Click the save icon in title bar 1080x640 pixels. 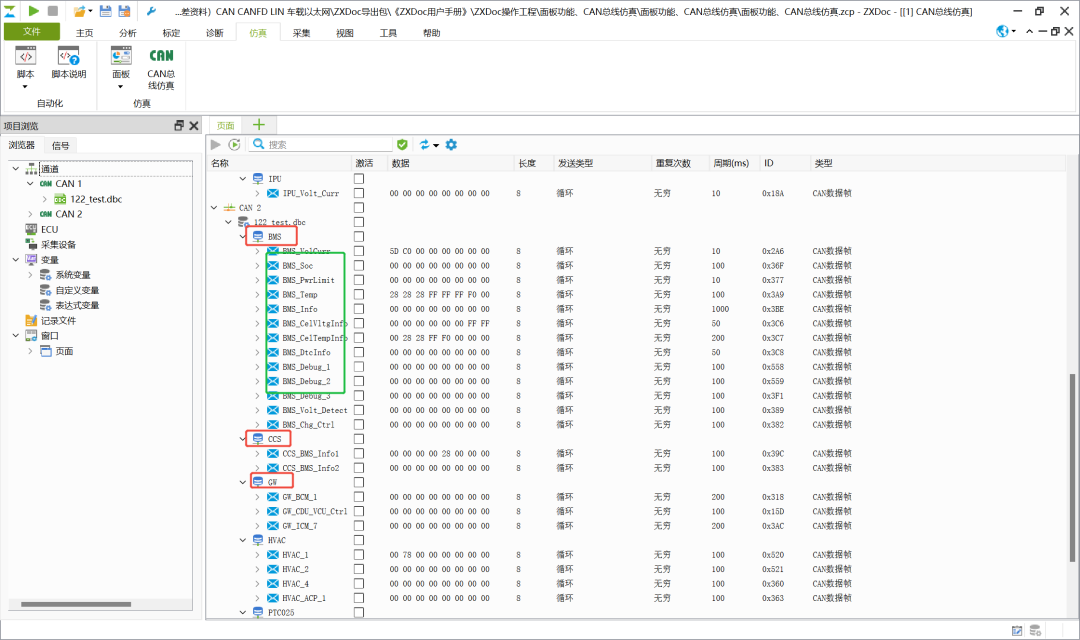pos(105,11)
